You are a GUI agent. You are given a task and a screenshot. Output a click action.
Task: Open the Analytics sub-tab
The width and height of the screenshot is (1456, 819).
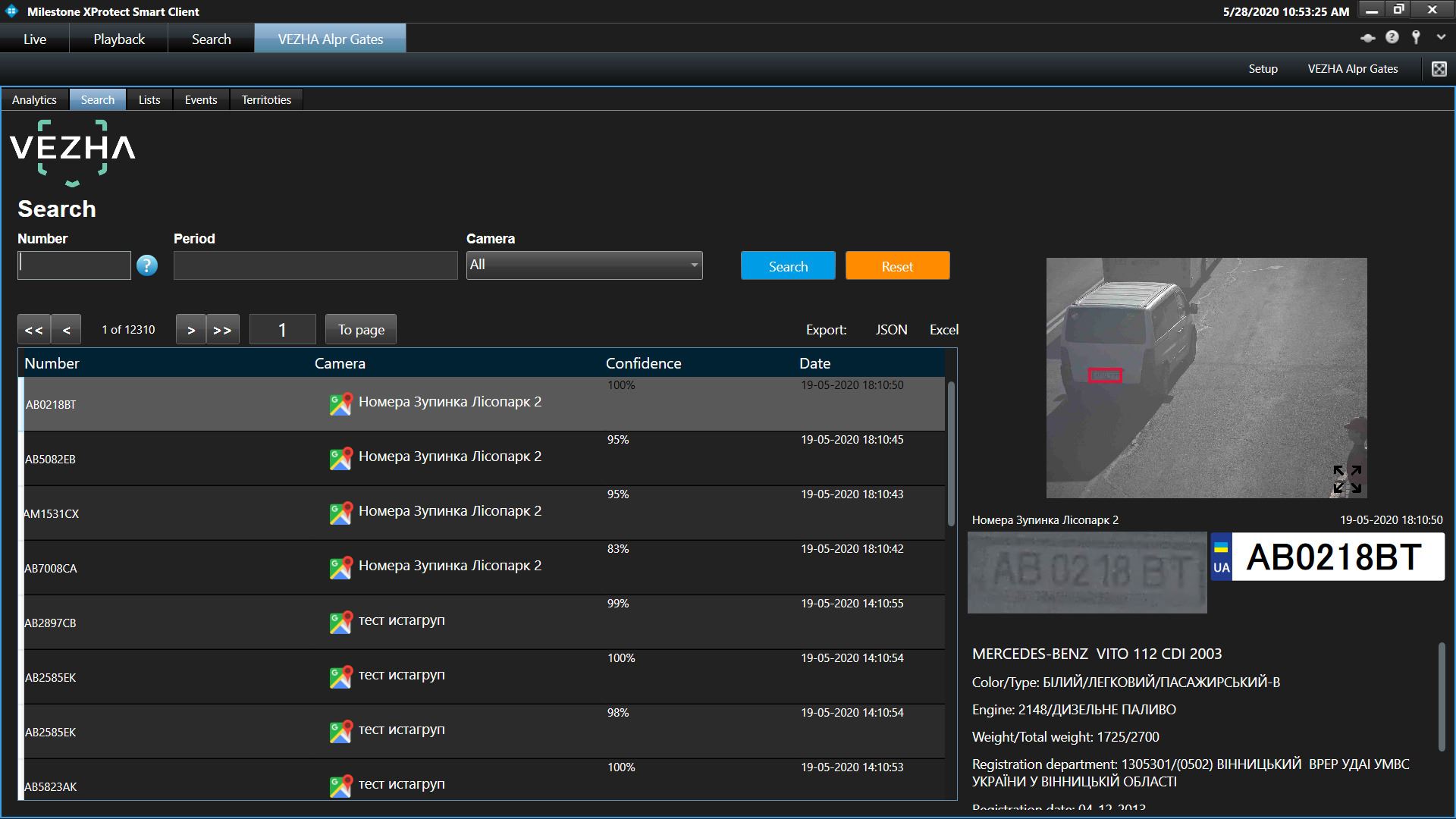[35, 99]
